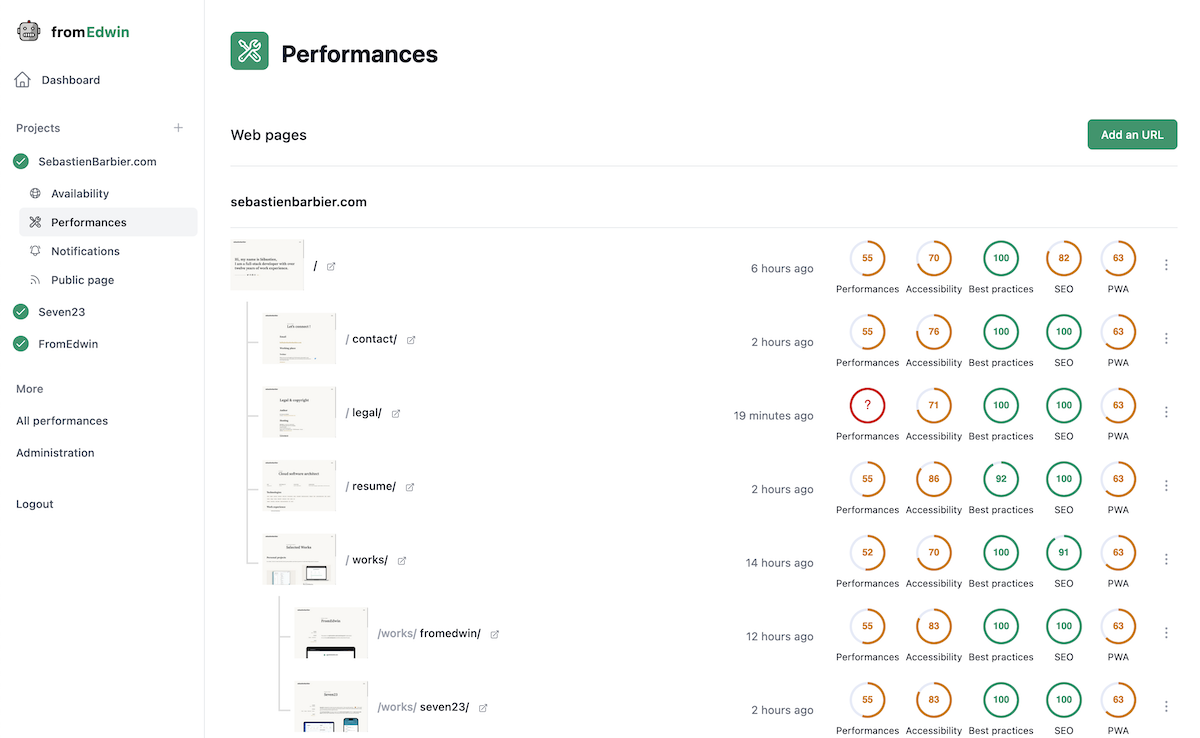Open external link icon for /contact/ page
This screenshot has height=738, width=1200.
(x=411, y=340)
